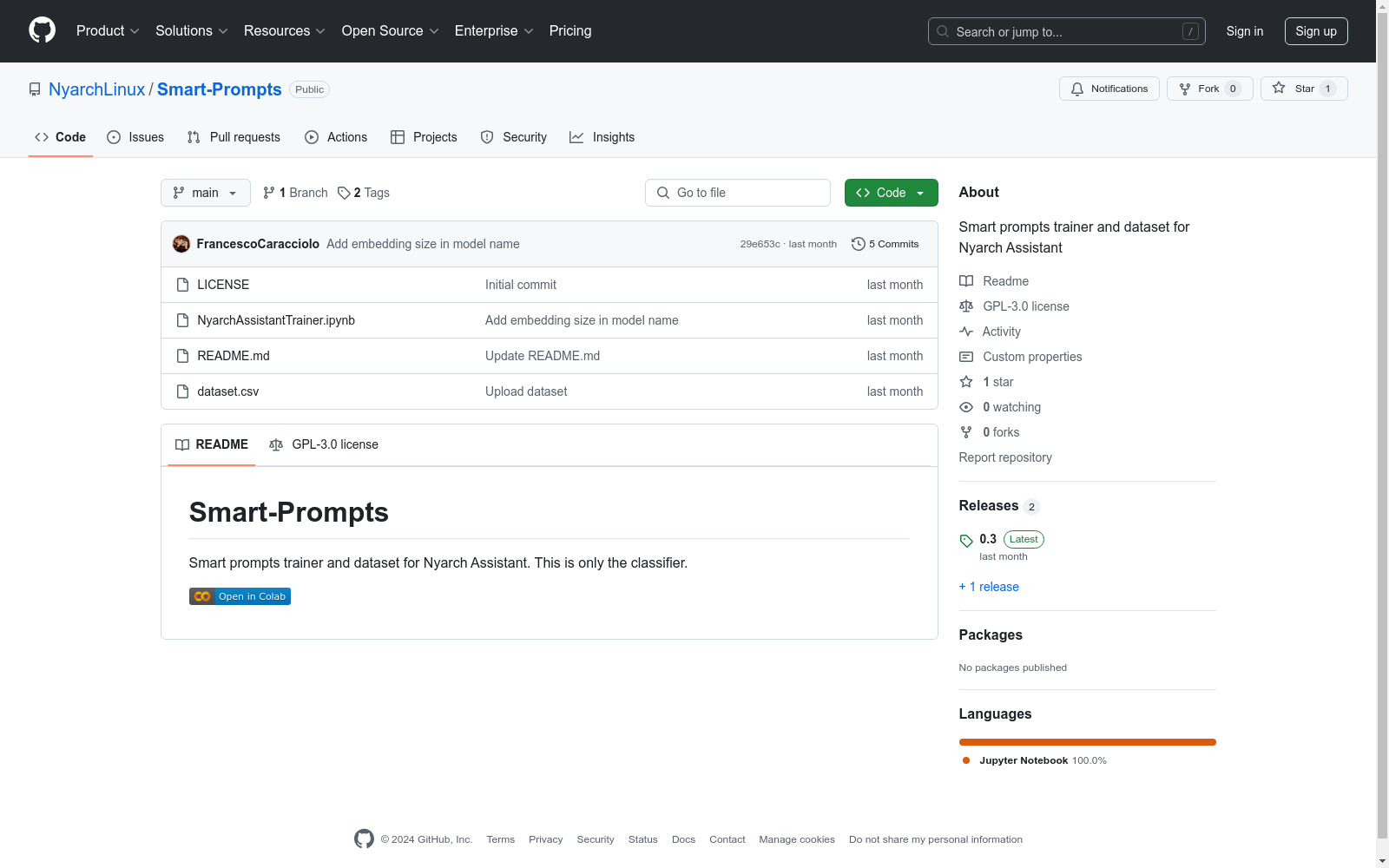
Task: Click the Search or jump to field
Action: 1067,31
